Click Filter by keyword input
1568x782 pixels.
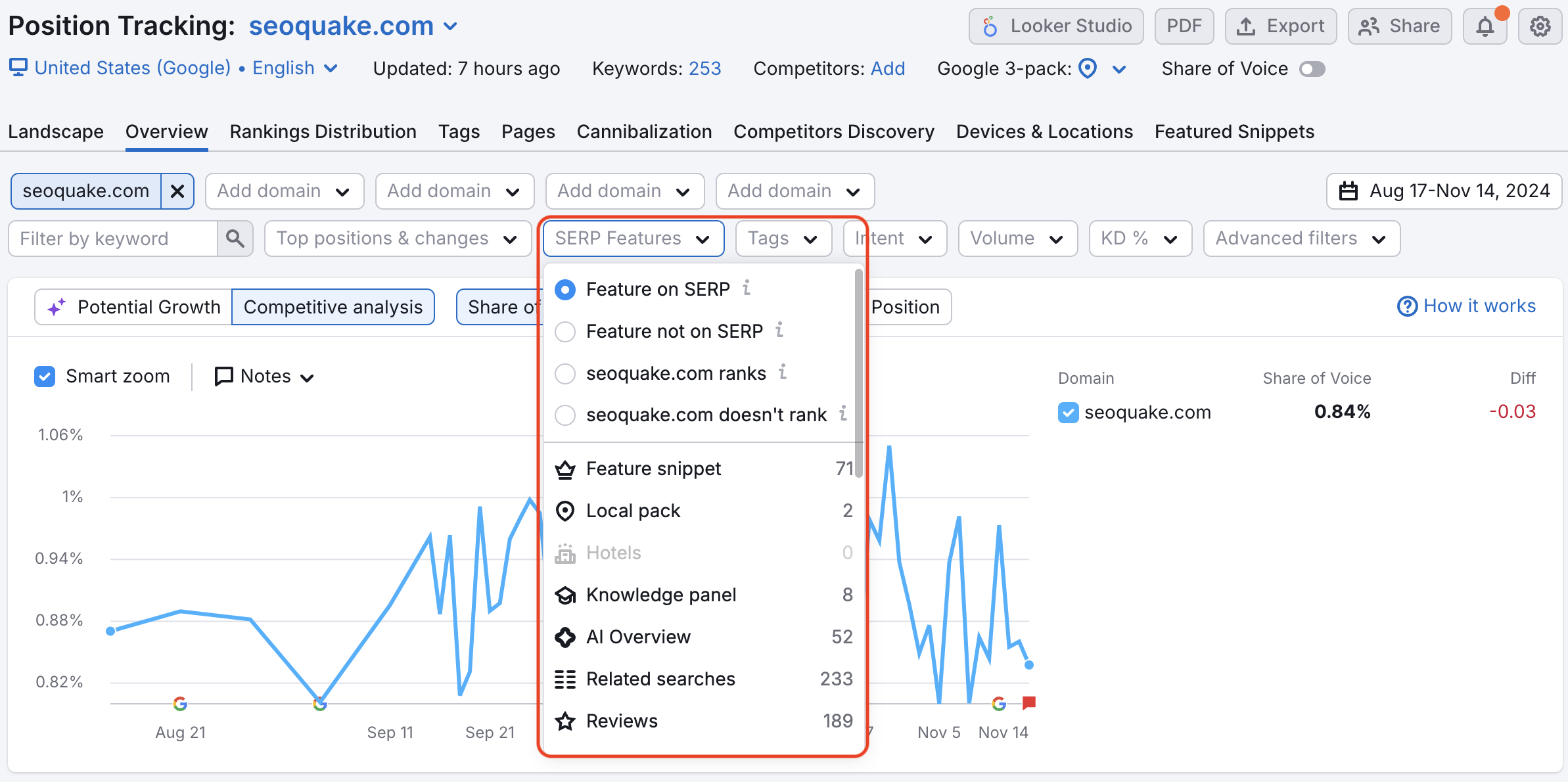pyautogui.click(x=113, y=239)
